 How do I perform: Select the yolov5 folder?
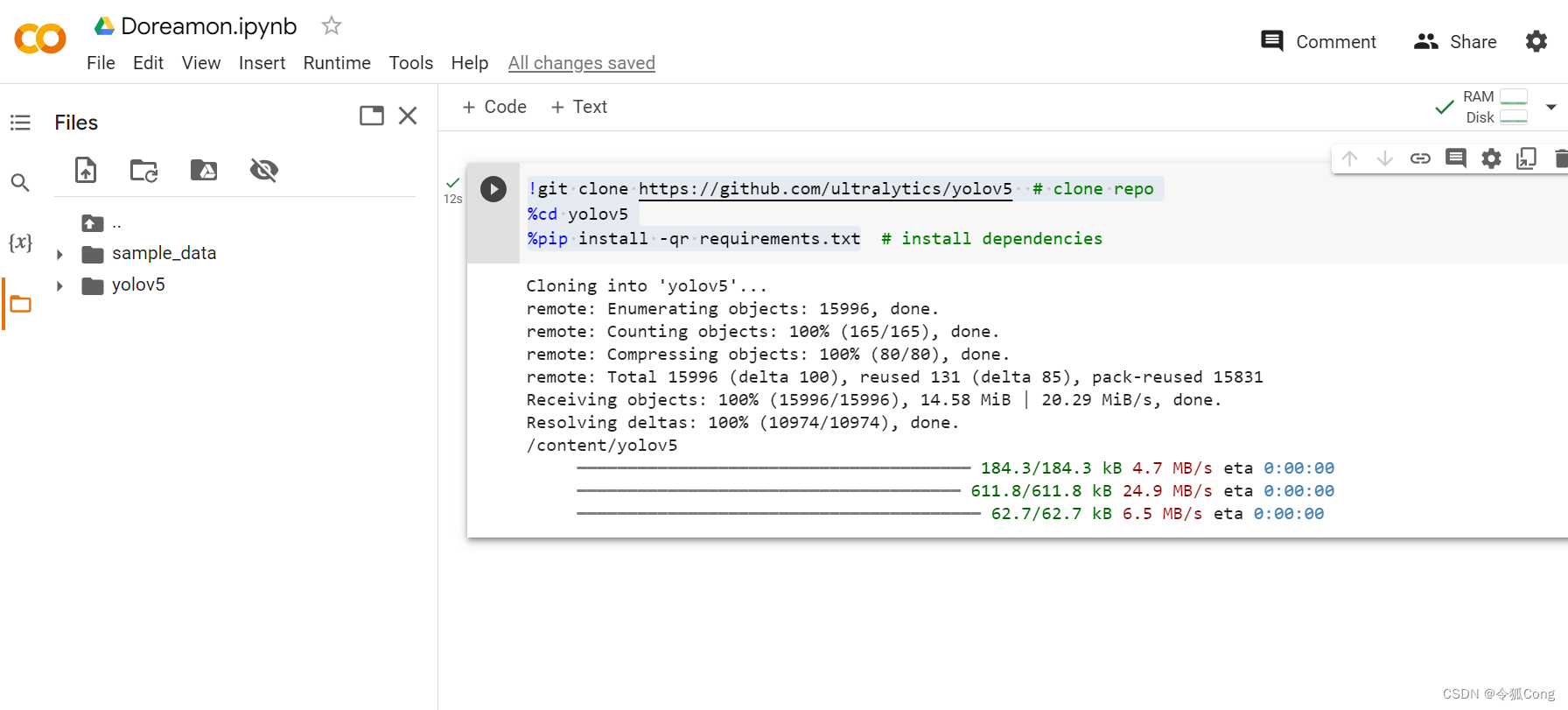click(x=138, y=285)
